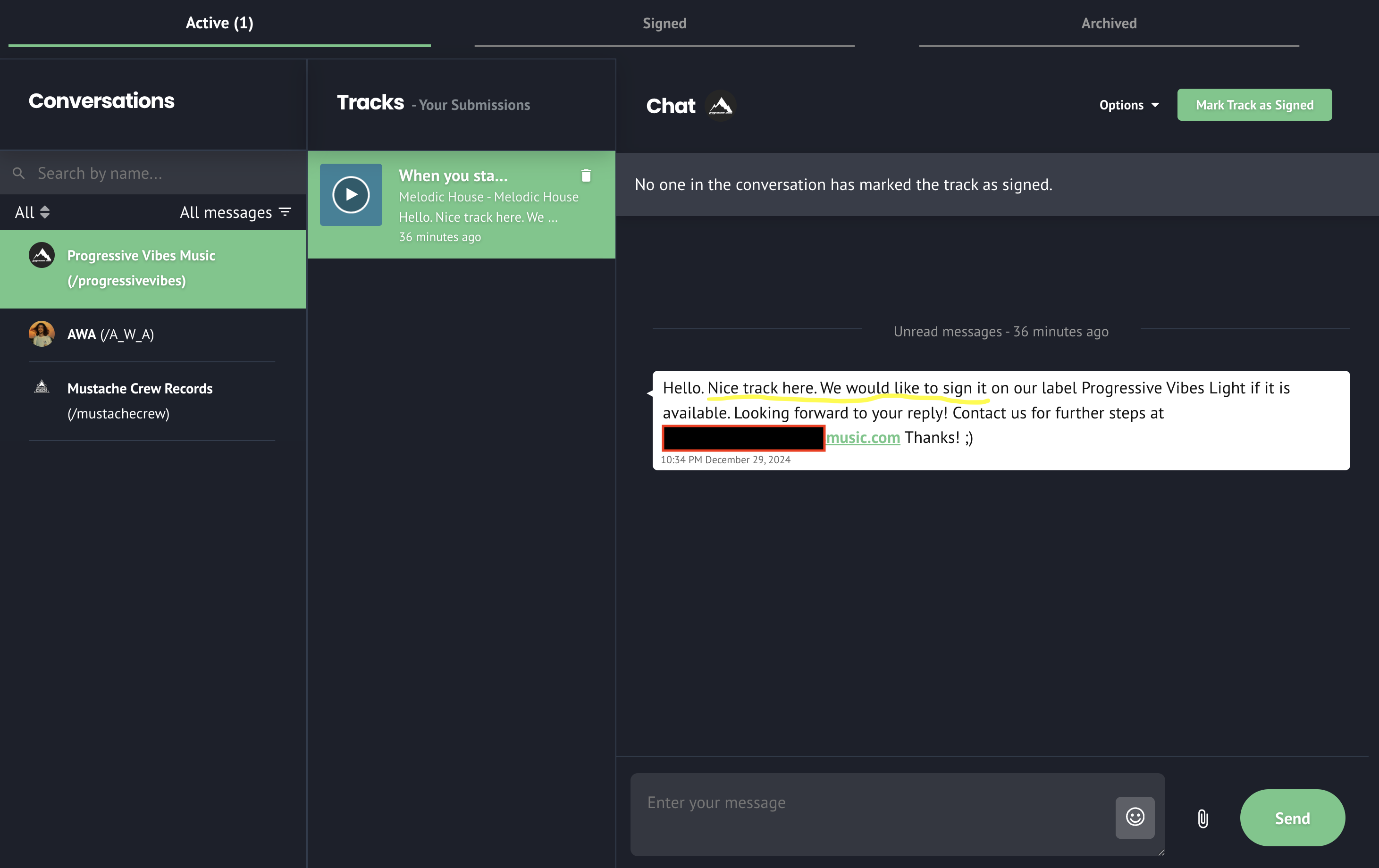Click the search magnifier icon

point(19,173)
